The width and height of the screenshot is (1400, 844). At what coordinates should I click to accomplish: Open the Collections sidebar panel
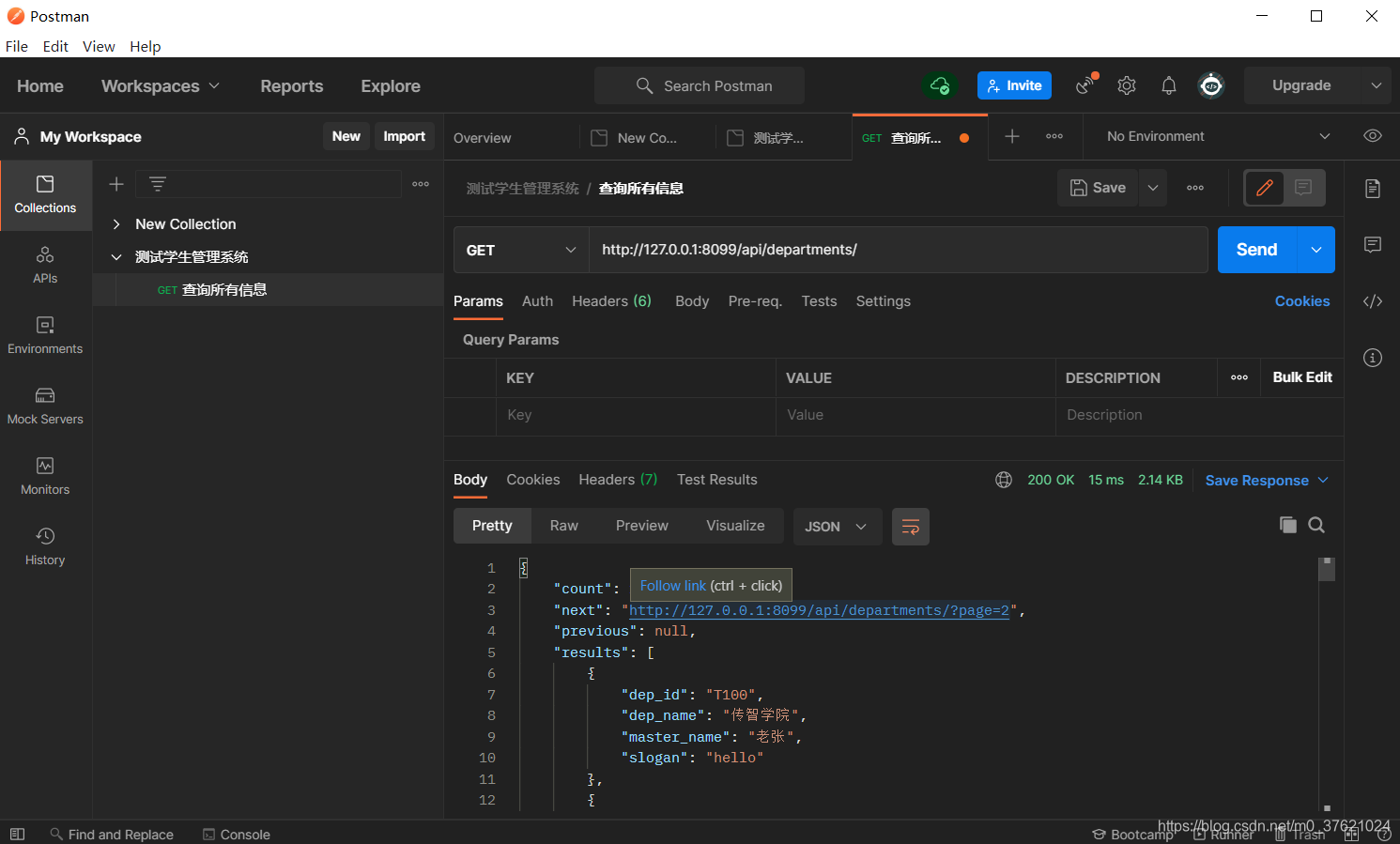[x=45, y=195]
